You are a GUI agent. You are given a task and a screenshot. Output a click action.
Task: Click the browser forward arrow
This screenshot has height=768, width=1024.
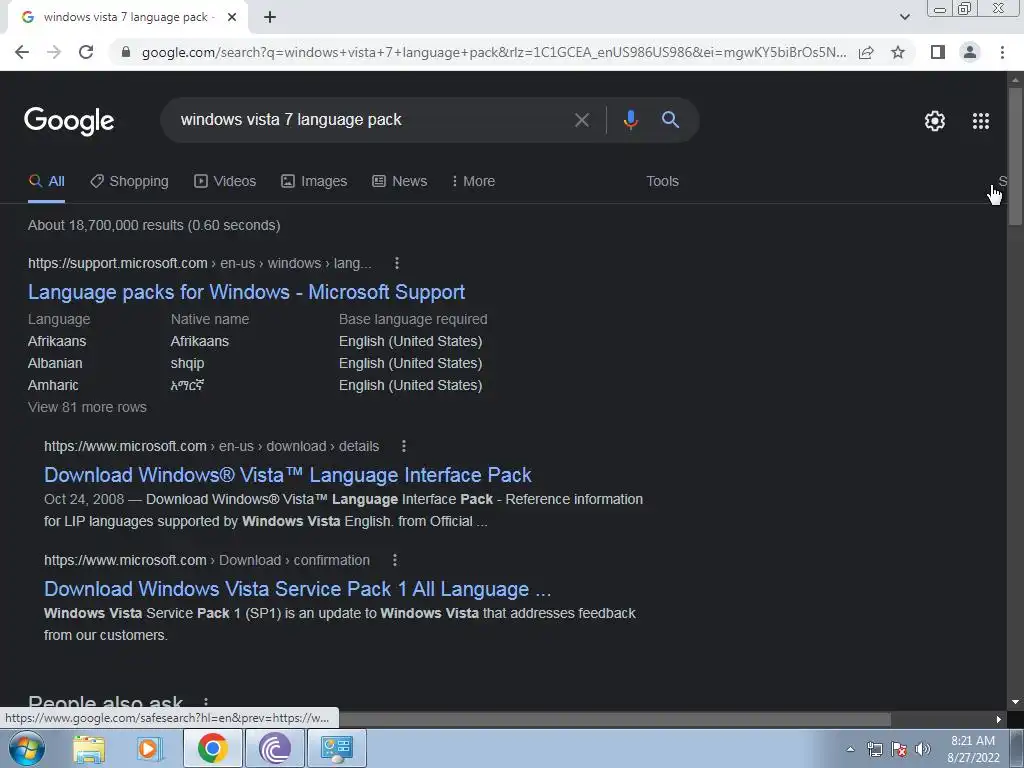click(x=54, y=52)
